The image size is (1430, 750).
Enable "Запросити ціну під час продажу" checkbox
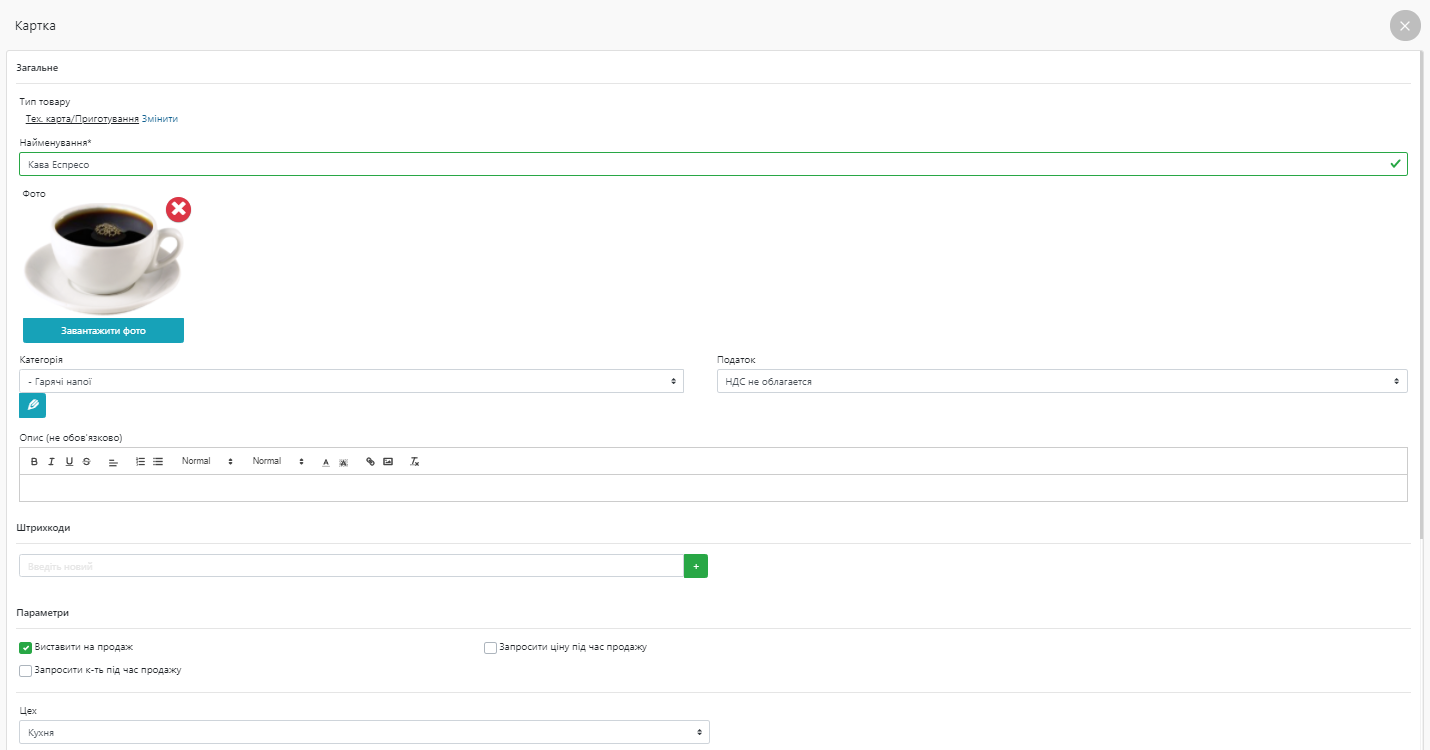(x=490, y=648)
